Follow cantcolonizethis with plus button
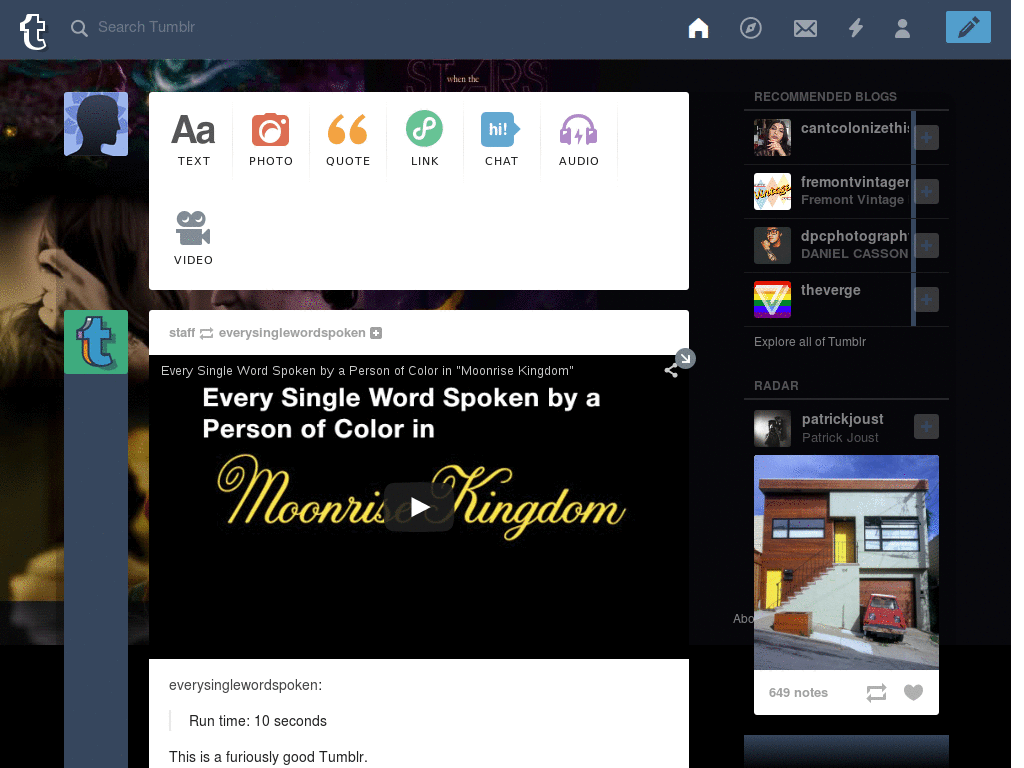Screen dimensions: 1024x768 [x=926, y=137]
